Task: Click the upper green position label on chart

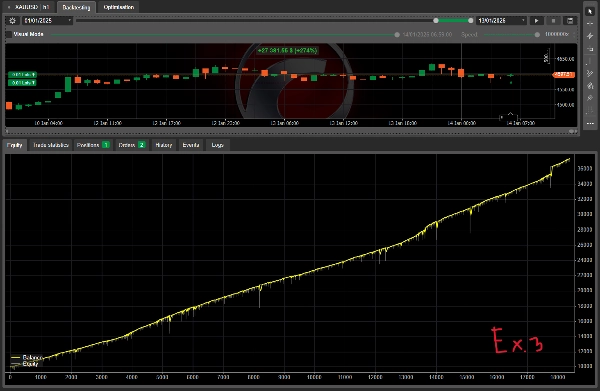Action: (22, 75)
